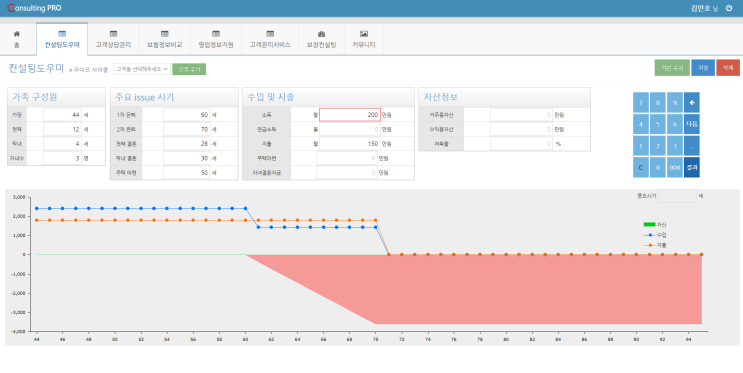Image resolution: width=743 pixels, height=373 pixels.
Task: Click the 2차 은퇴 field showing 70
Action: 187,129
